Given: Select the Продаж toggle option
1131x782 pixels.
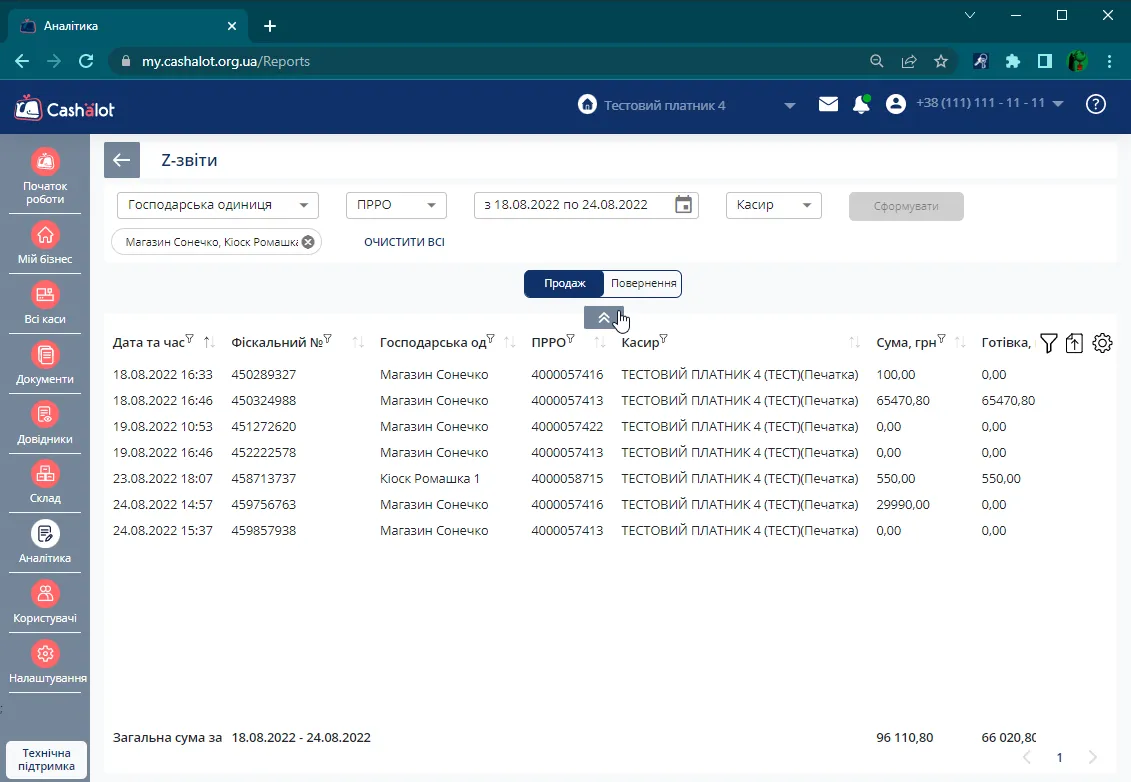Looking at the screenshot, I should [x=564, y=284].
